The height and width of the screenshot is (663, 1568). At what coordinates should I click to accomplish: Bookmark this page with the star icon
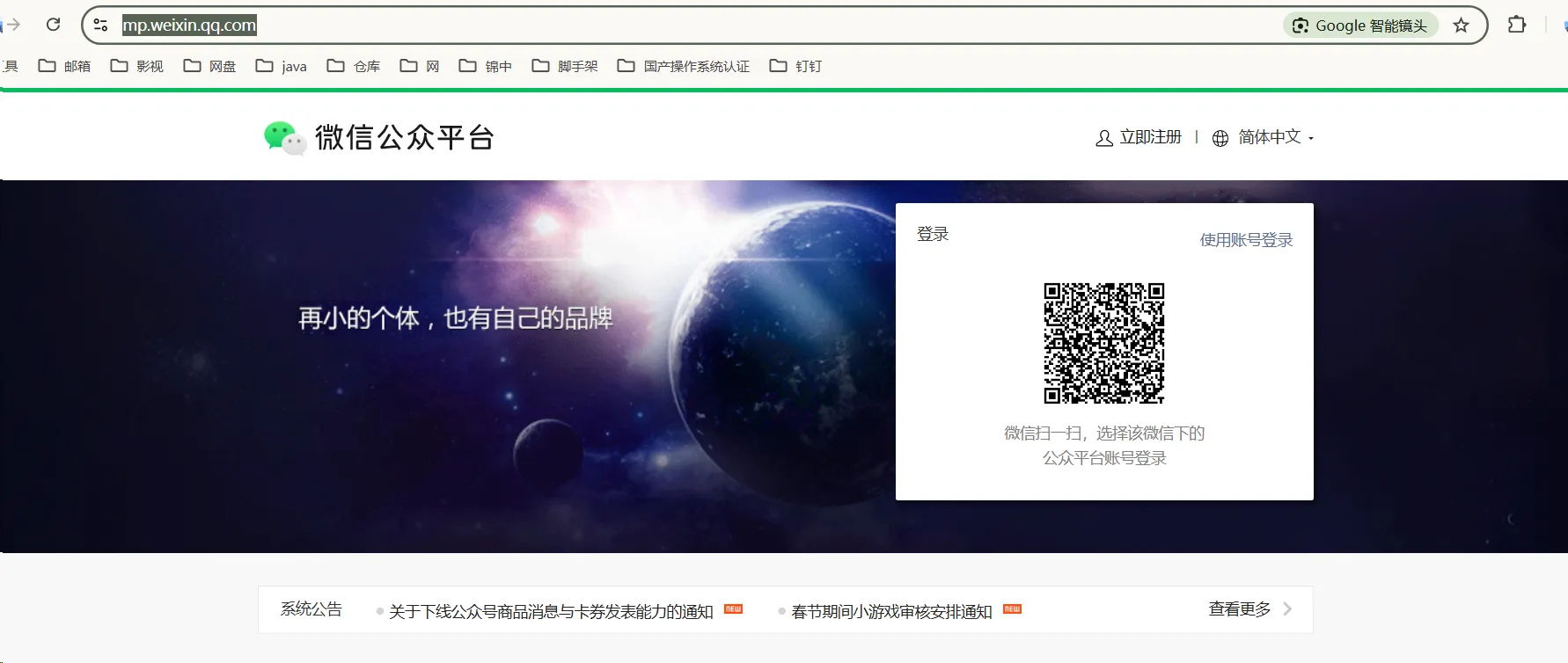[x=1461, y=25]
